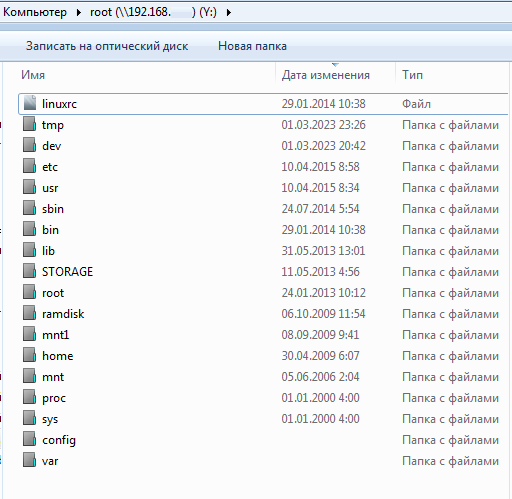
Task: Expand breadcrumb arrow after root (Y:)
Action: (x=229, y=13)
